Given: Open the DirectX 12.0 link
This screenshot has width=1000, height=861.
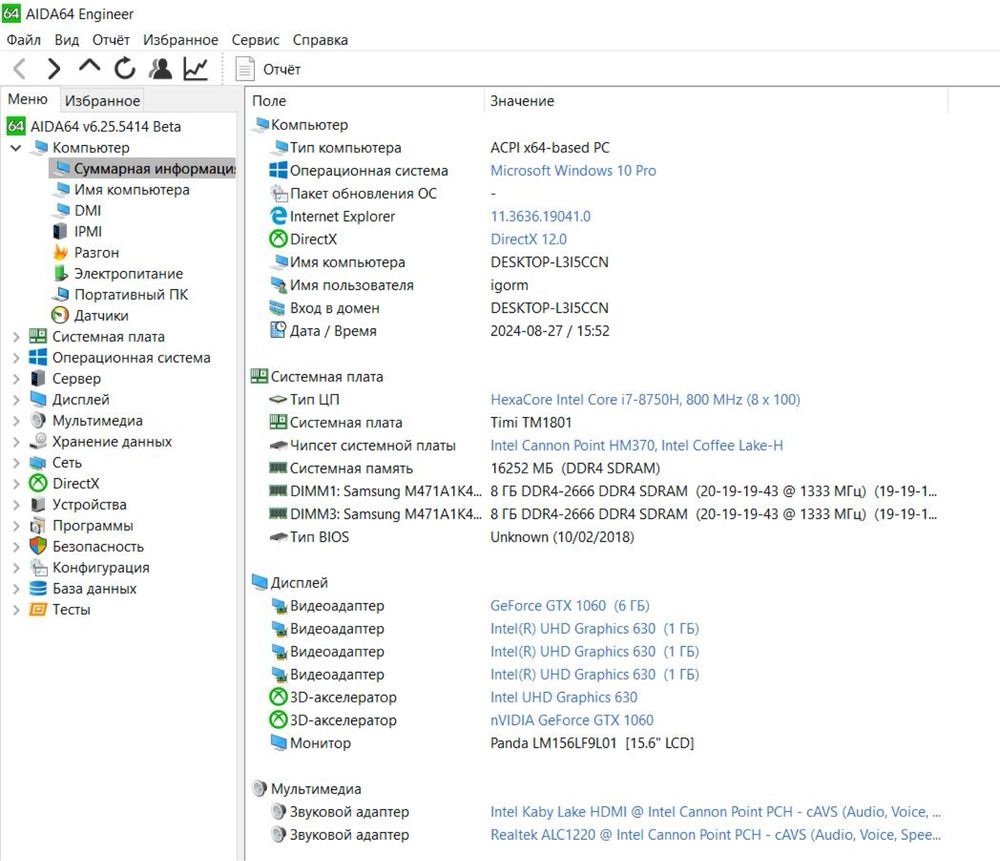Looking at the screenshot, I should (528, 240).
